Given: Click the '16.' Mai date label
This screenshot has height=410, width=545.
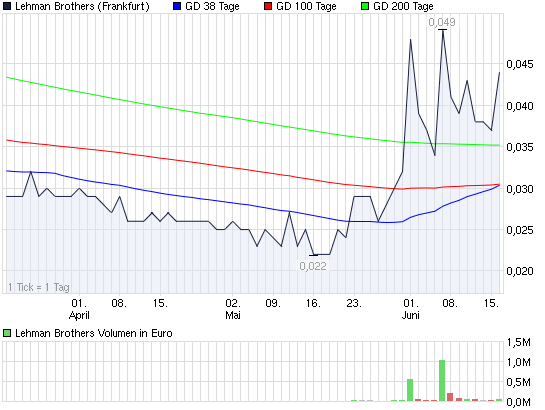Looking at the screenshot, I should point(313,303).
